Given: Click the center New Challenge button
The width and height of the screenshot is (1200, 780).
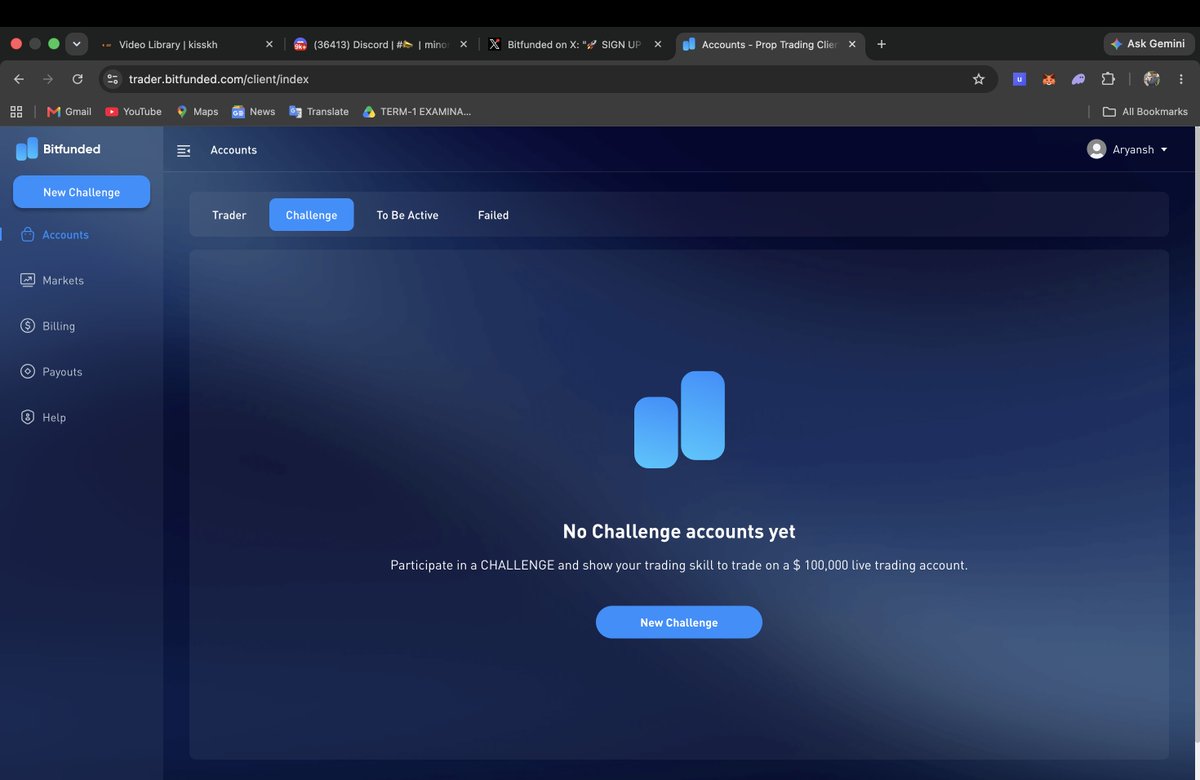Looking at the screenshot, I should click(679, 622).
